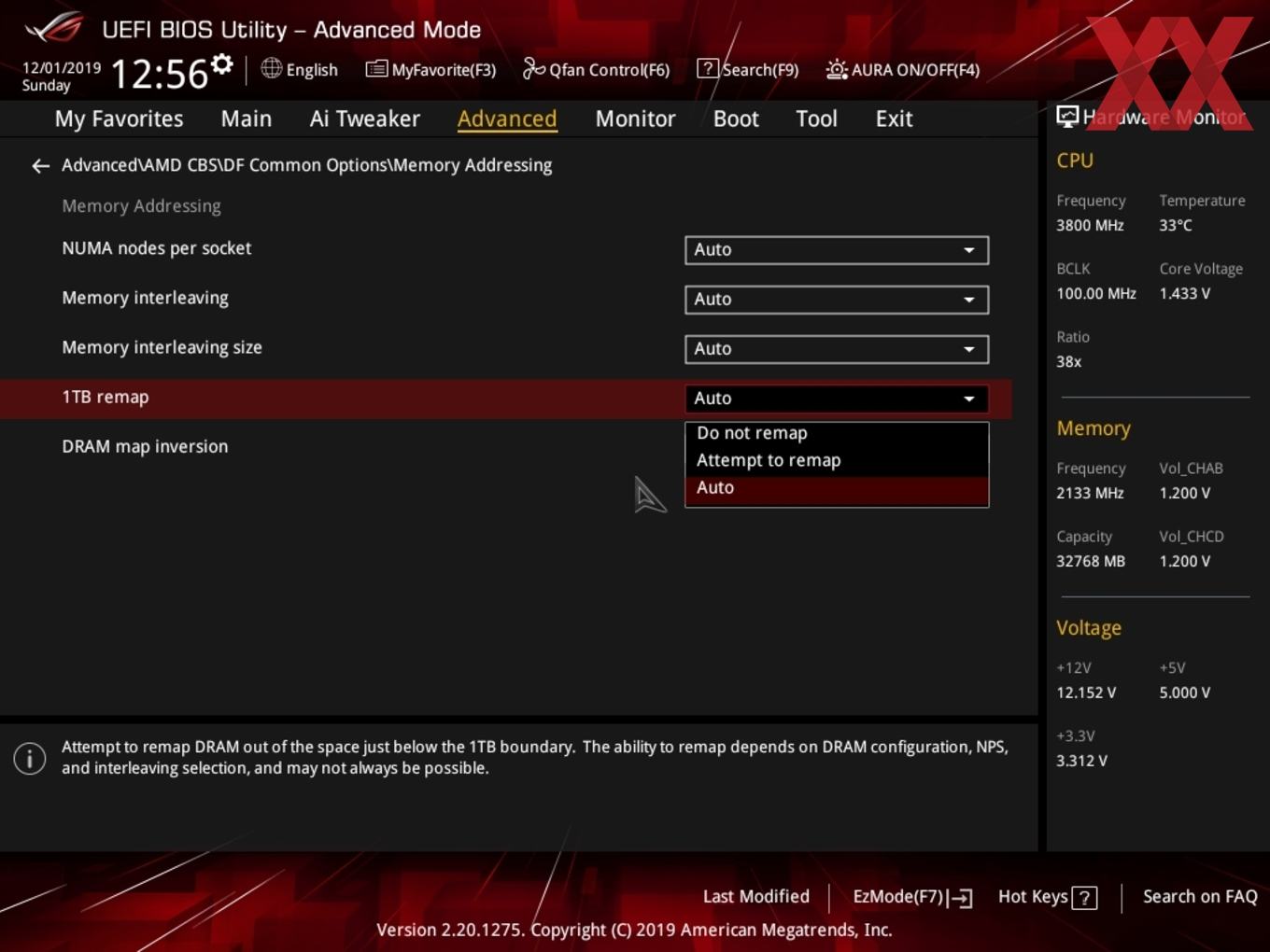Launch Qfan Control(F6)
The image size is (1270, 952).
point(596,69)
